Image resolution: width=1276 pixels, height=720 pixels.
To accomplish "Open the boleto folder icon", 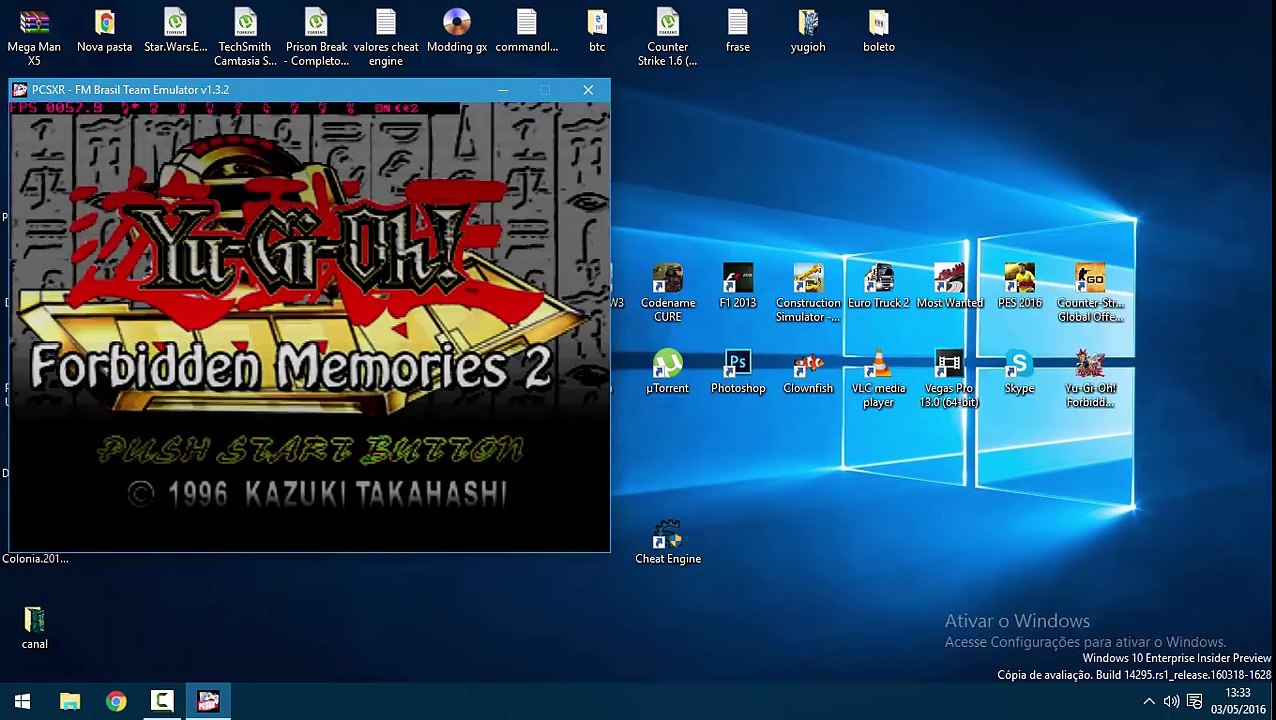I will pyautogui.click(x=878, y=22).
